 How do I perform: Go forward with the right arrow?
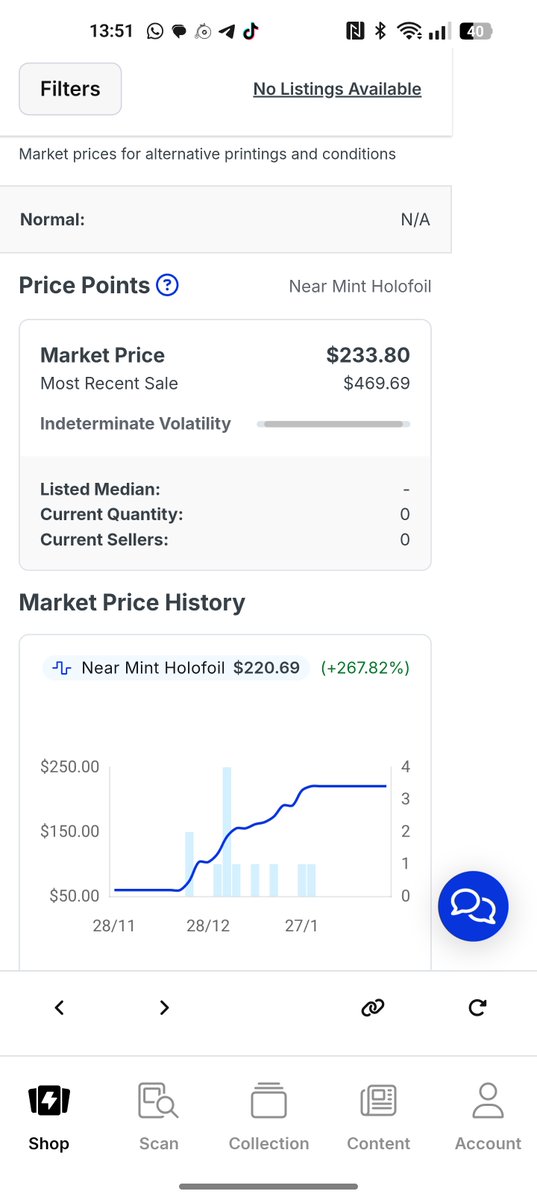tap(165, 1008)
